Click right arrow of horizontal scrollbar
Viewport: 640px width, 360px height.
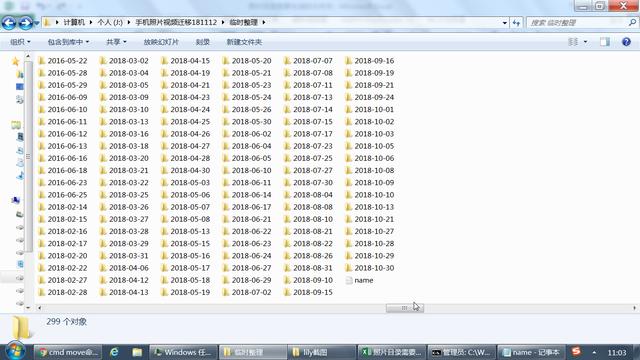[x=634, y=308]
